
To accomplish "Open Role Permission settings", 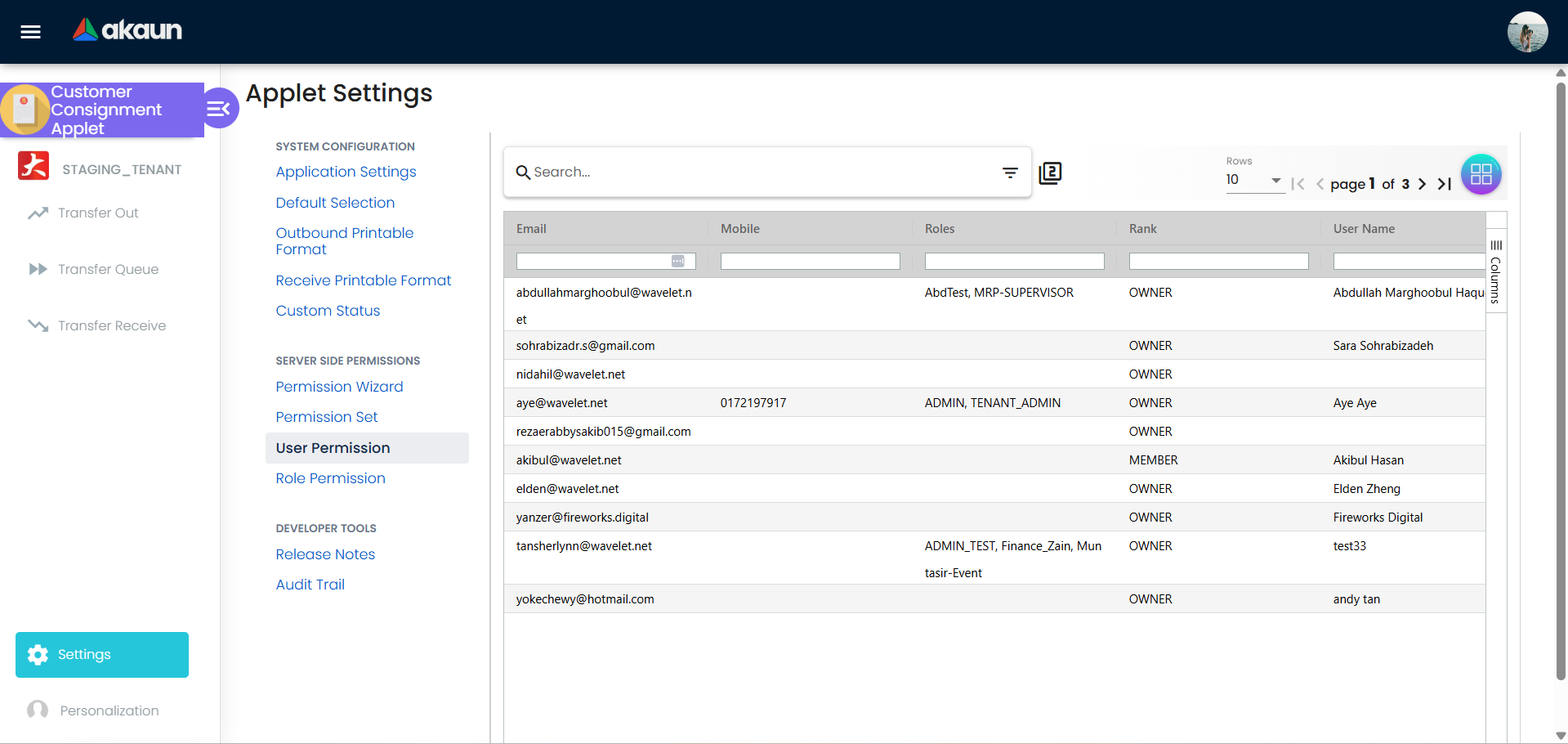I will 330,478.
